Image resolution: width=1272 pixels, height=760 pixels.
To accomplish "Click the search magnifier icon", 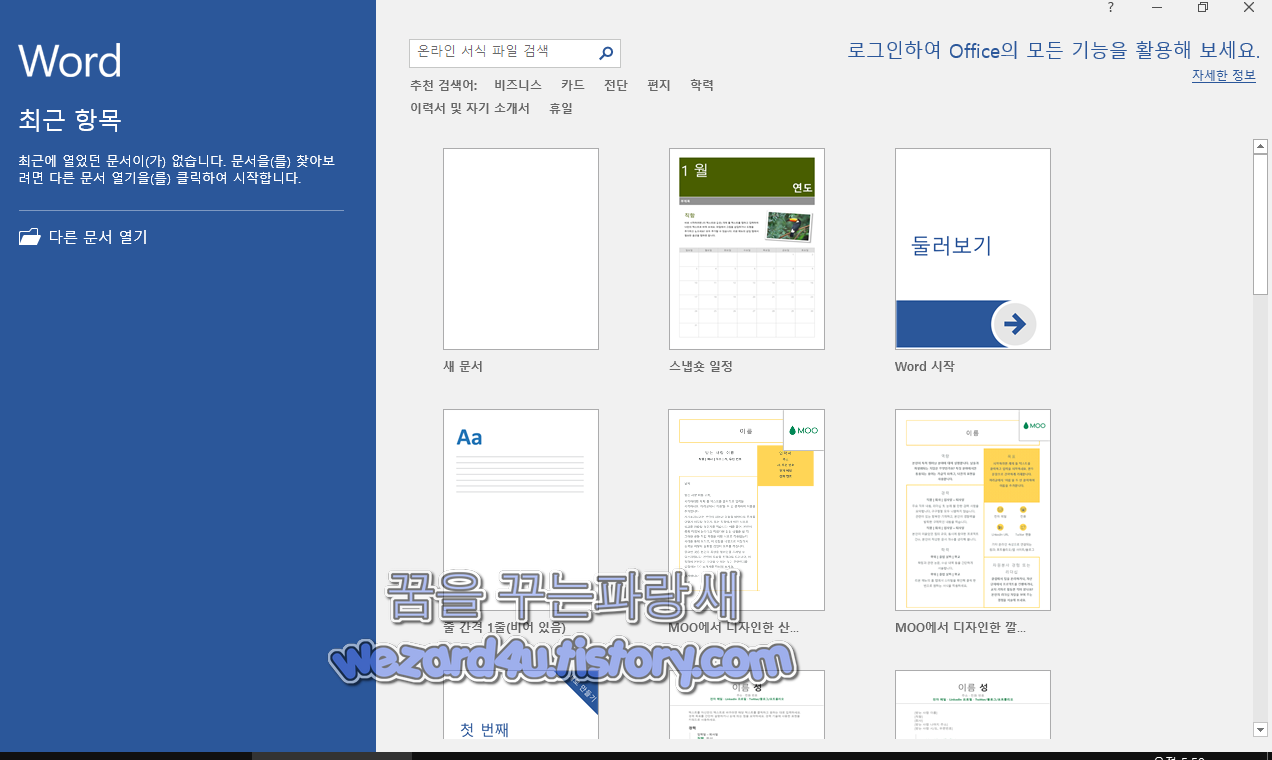I will click(x=606, y=52).
